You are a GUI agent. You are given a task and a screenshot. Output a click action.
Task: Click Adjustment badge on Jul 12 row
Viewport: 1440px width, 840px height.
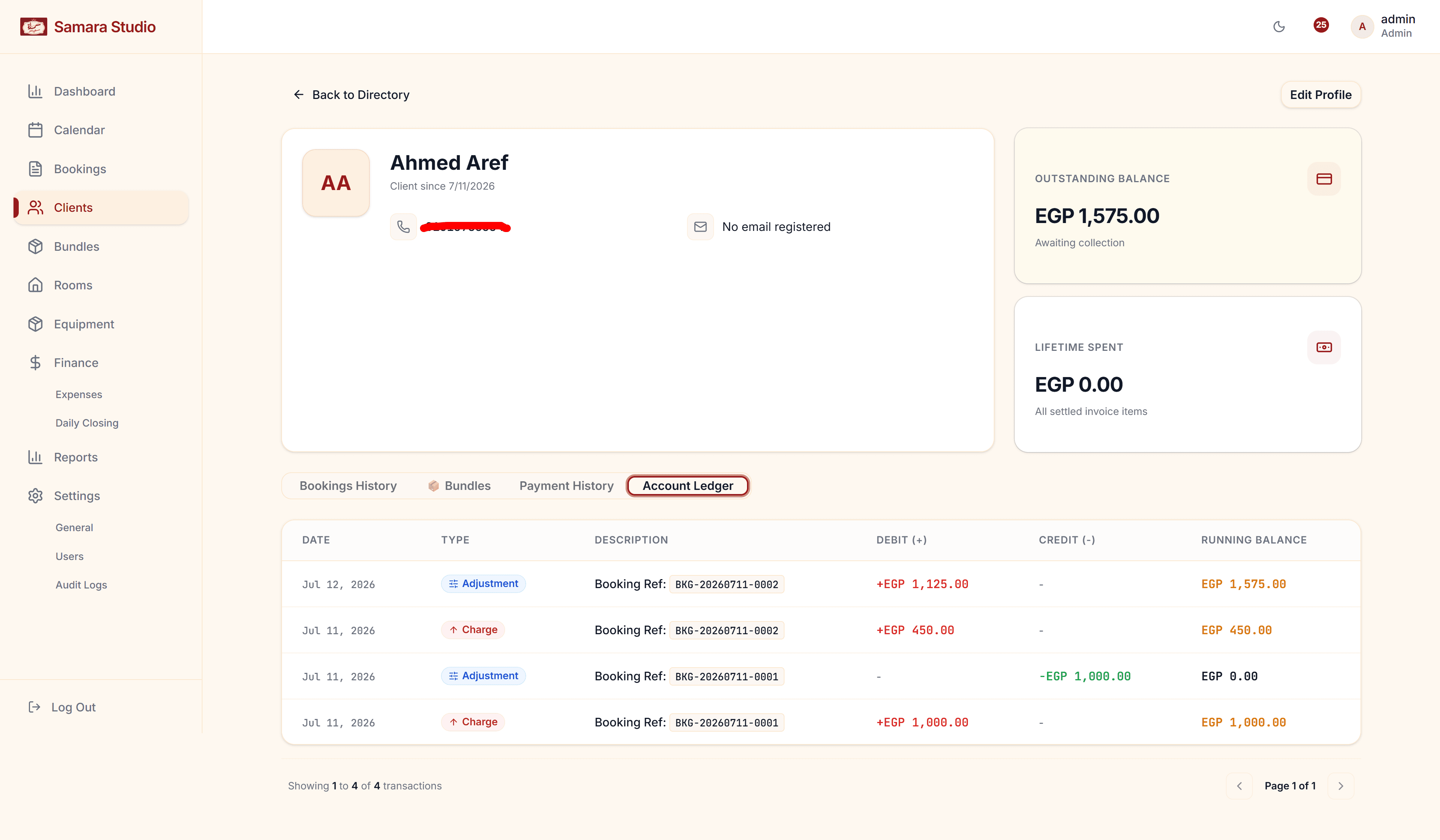pyautogui.click(x=483, y=584)
